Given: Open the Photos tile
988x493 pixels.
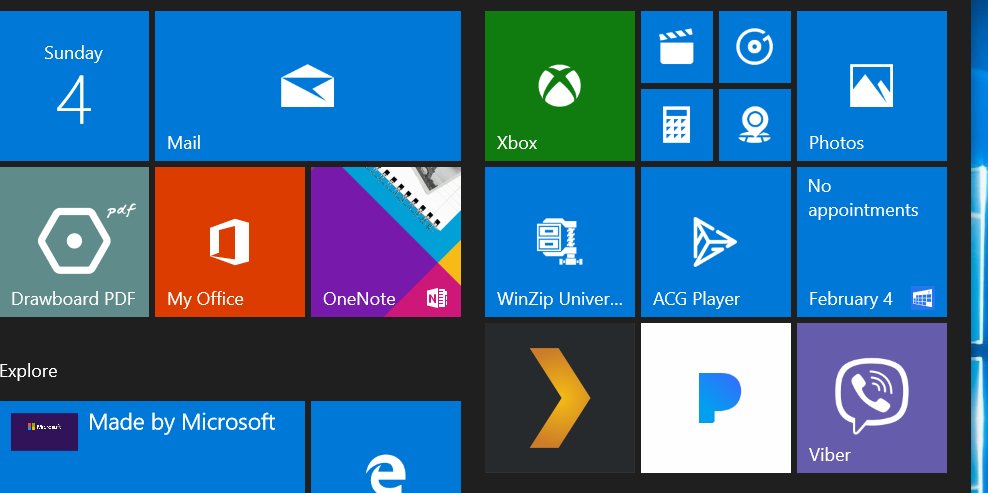Looking at the screenshot, I should coord(871,86).
